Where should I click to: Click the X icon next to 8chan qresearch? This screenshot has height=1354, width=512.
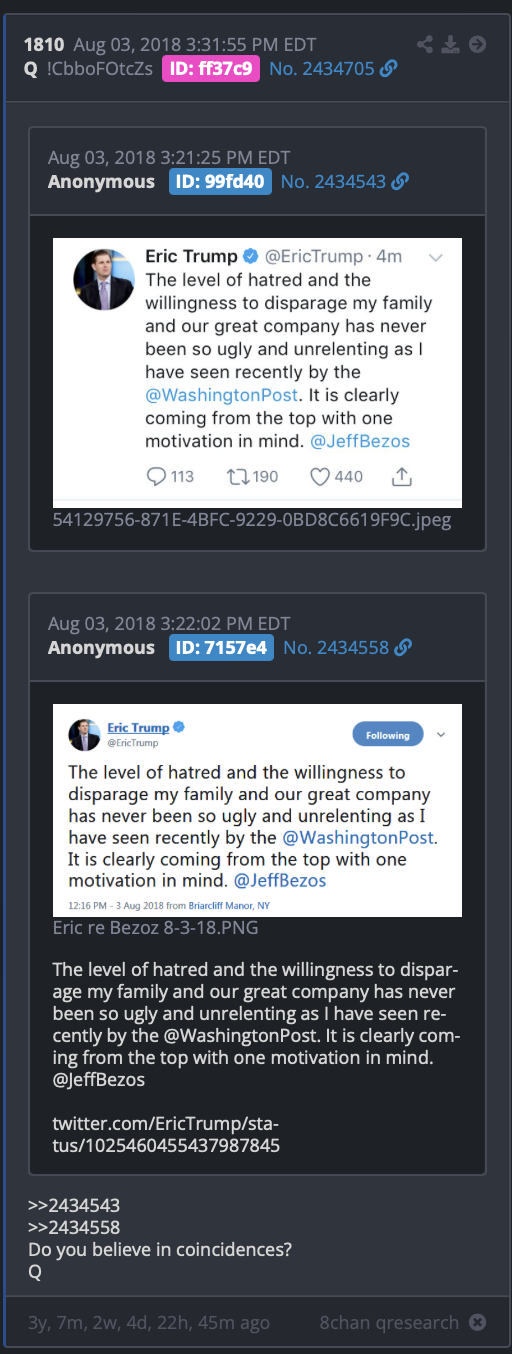(x=478, y=1322)
